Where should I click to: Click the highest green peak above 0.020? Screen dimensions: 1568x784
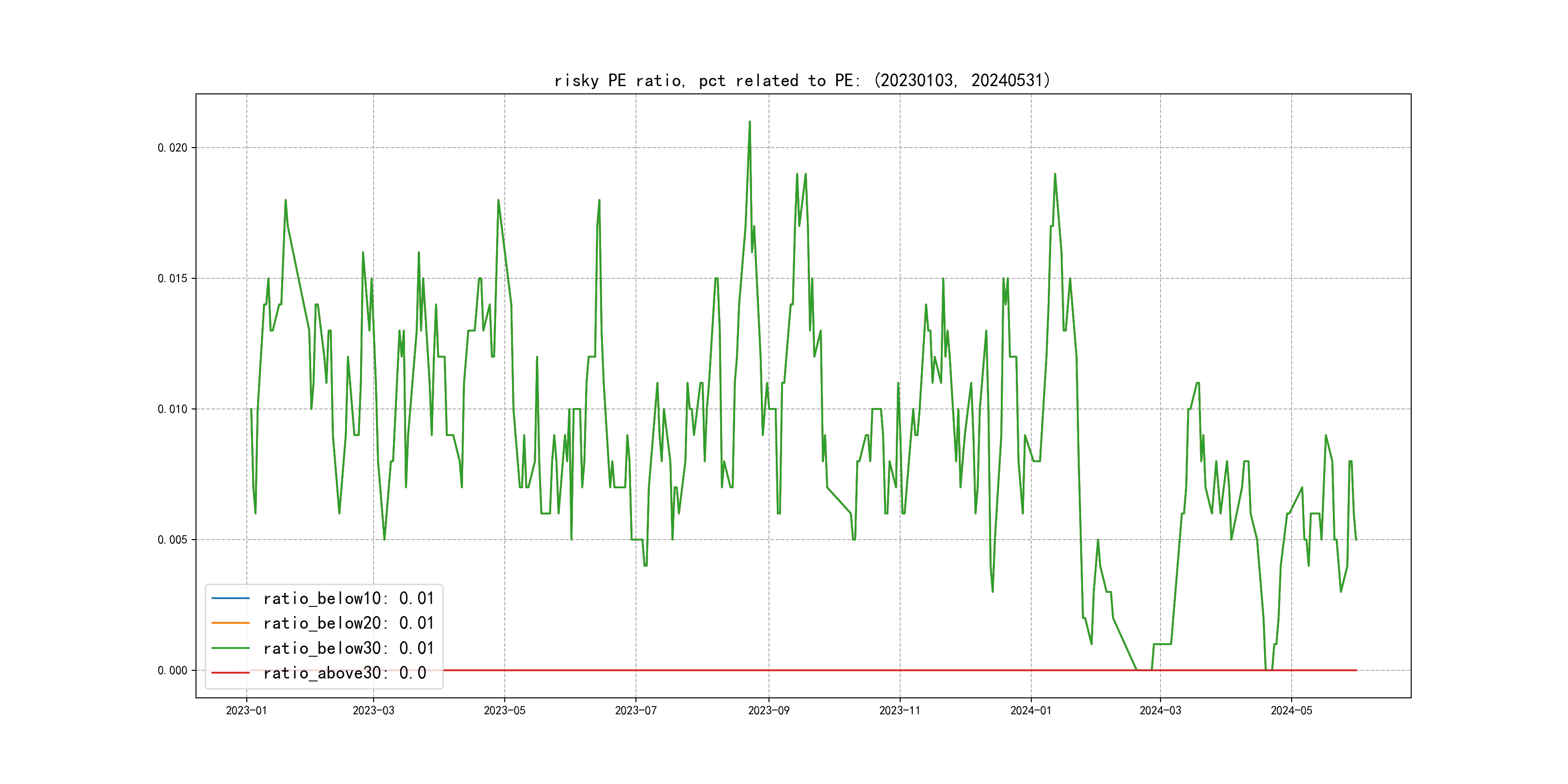pos(749,122)
